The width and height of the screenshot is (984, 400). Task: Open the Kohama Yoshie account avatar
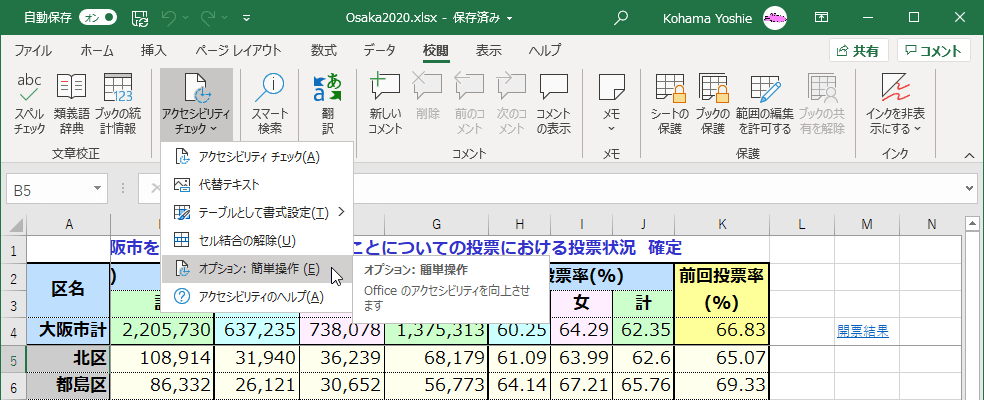(776, 18)
